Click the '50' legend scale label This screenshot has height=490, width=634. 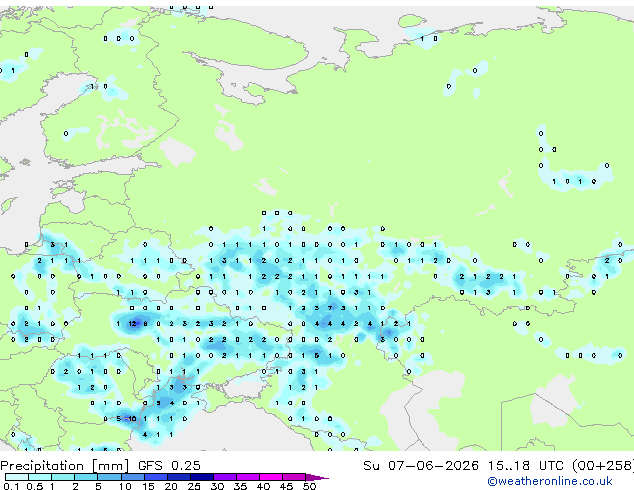click(x=309, y=486)
